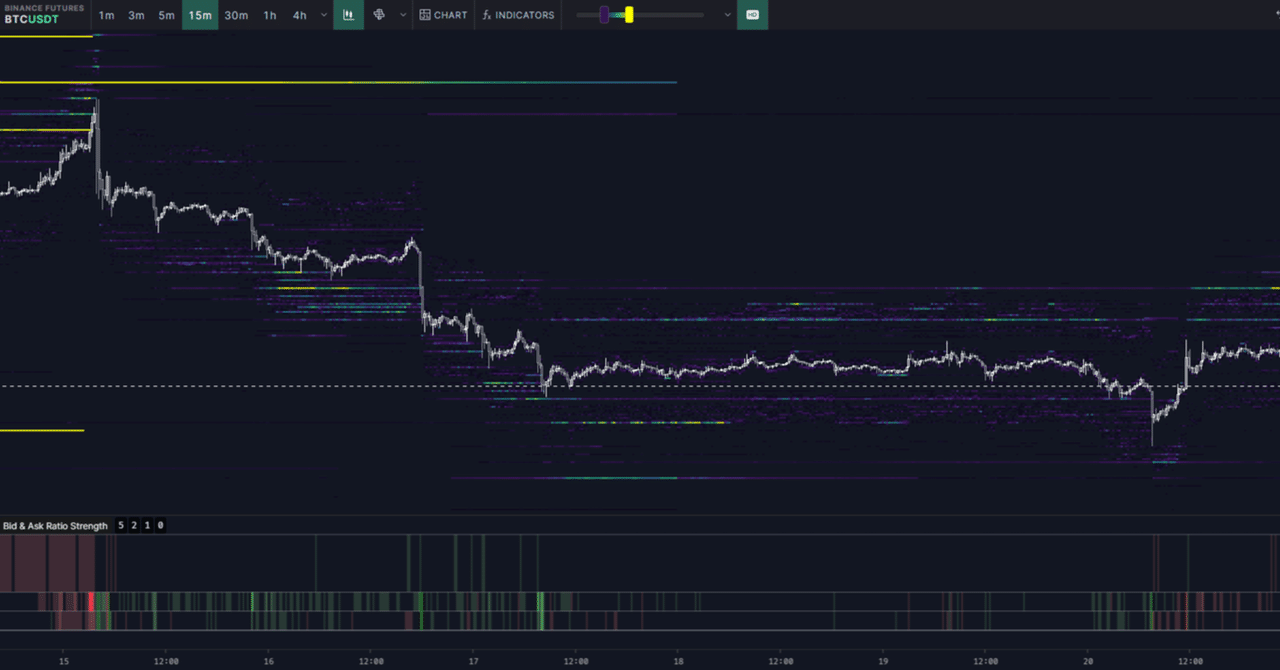The width and height of the screenshot is (1280, 670).
Task: Open the fx INDICATORS tool
Action: coord(517,15)
